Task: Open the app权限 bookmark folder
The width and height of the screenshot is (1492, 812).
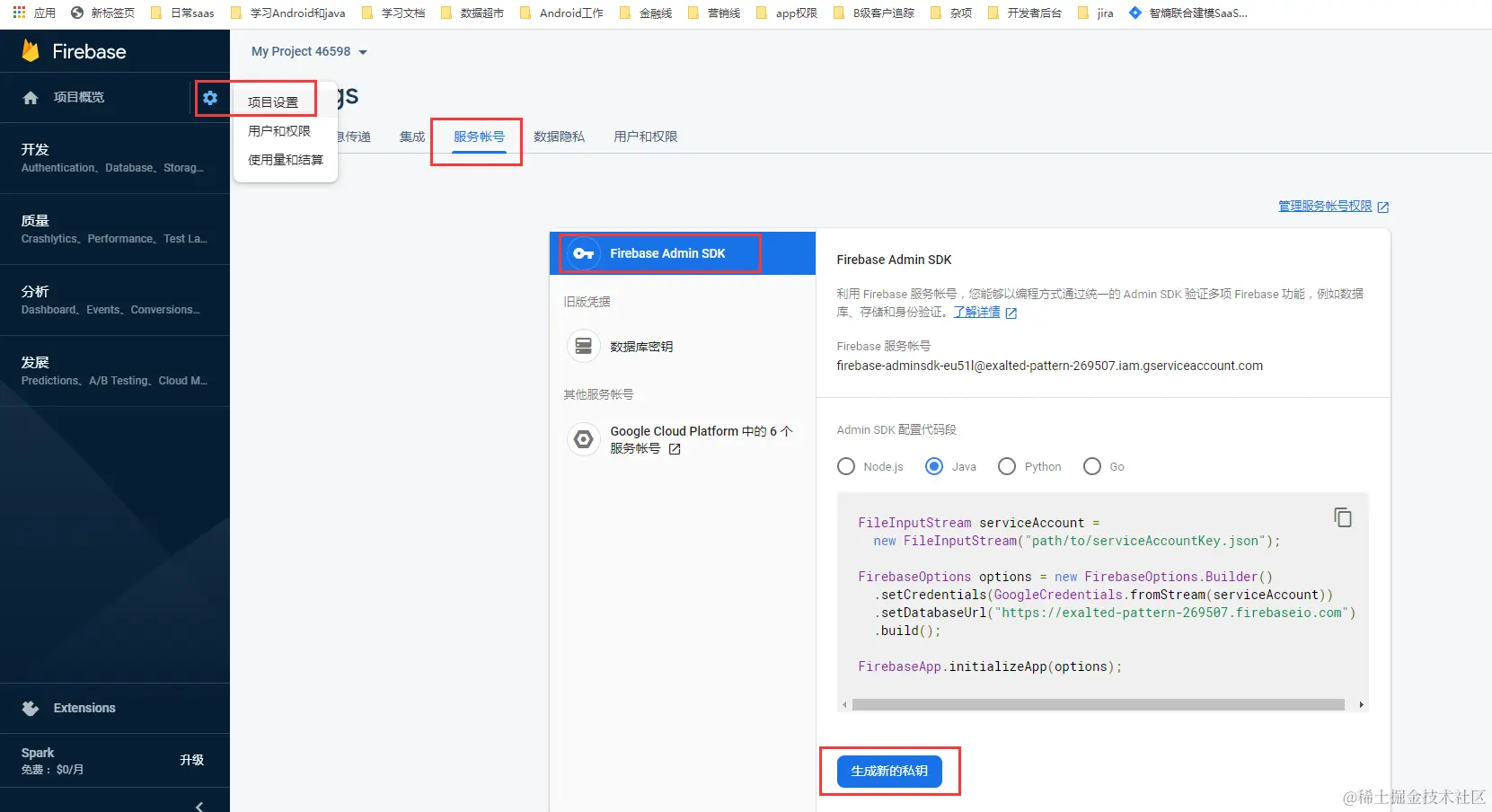Action: tap(787, 13)
